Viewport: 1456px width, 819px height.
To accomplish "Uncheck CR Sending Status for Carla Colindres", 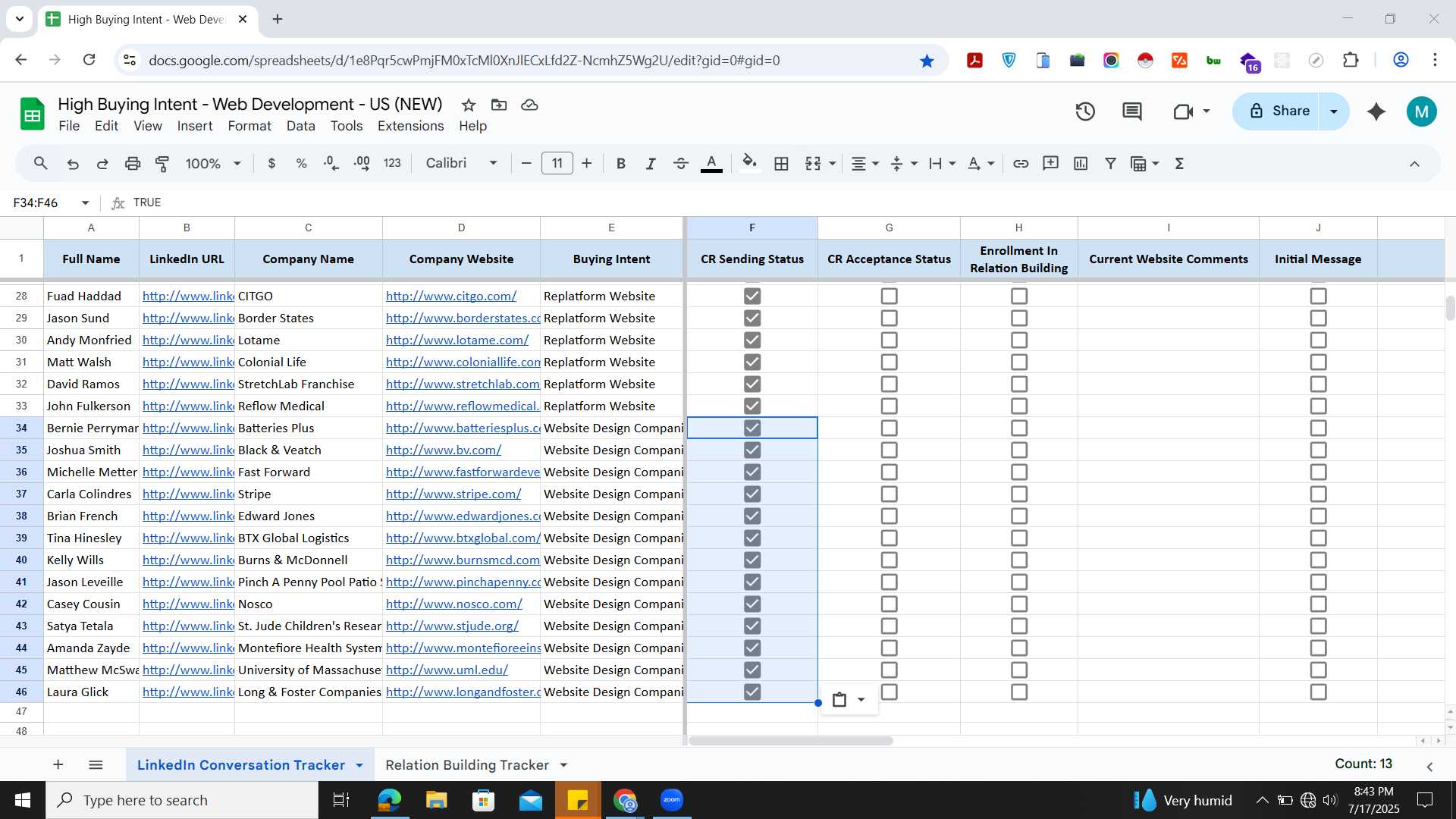I will tap(752, 494).
